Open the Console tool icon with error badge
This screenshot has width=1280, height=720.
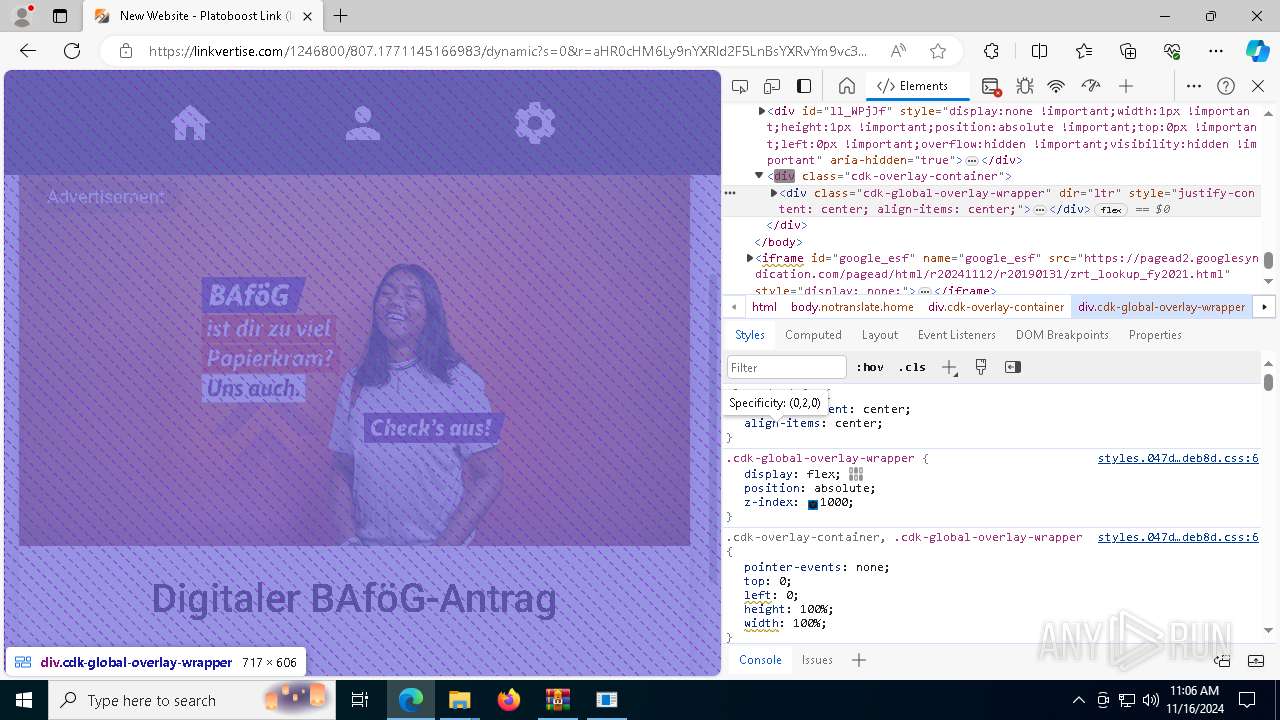tap(991, 86)
